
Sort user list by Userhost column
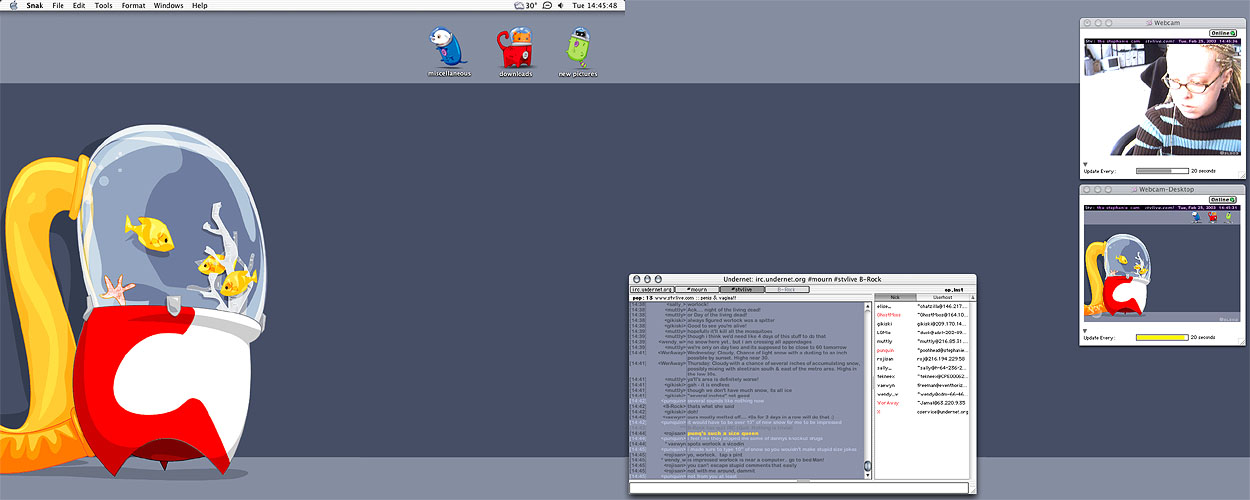tap(942, 297)
